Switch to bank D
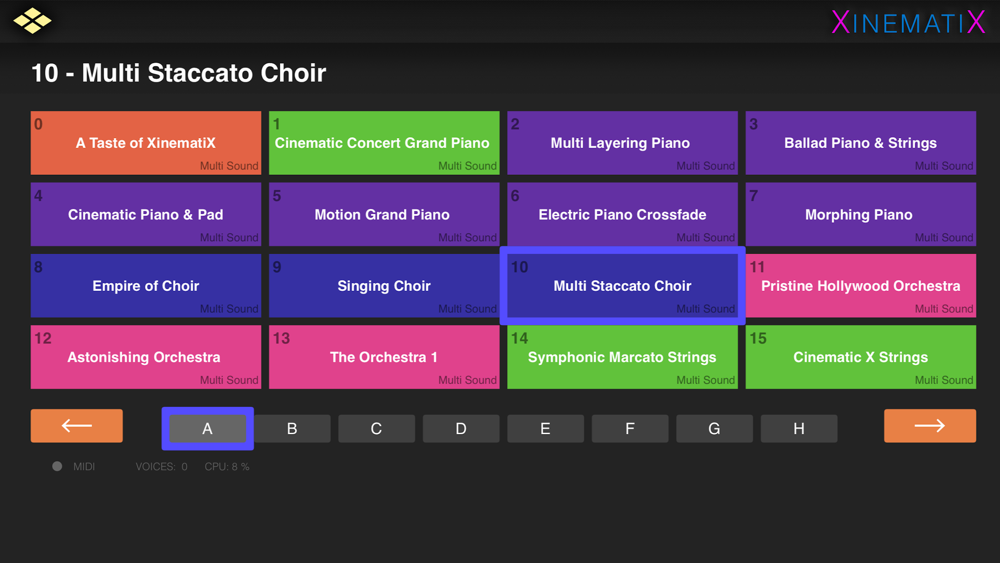This screenshot has width=1000, height=563. (461, 429)
